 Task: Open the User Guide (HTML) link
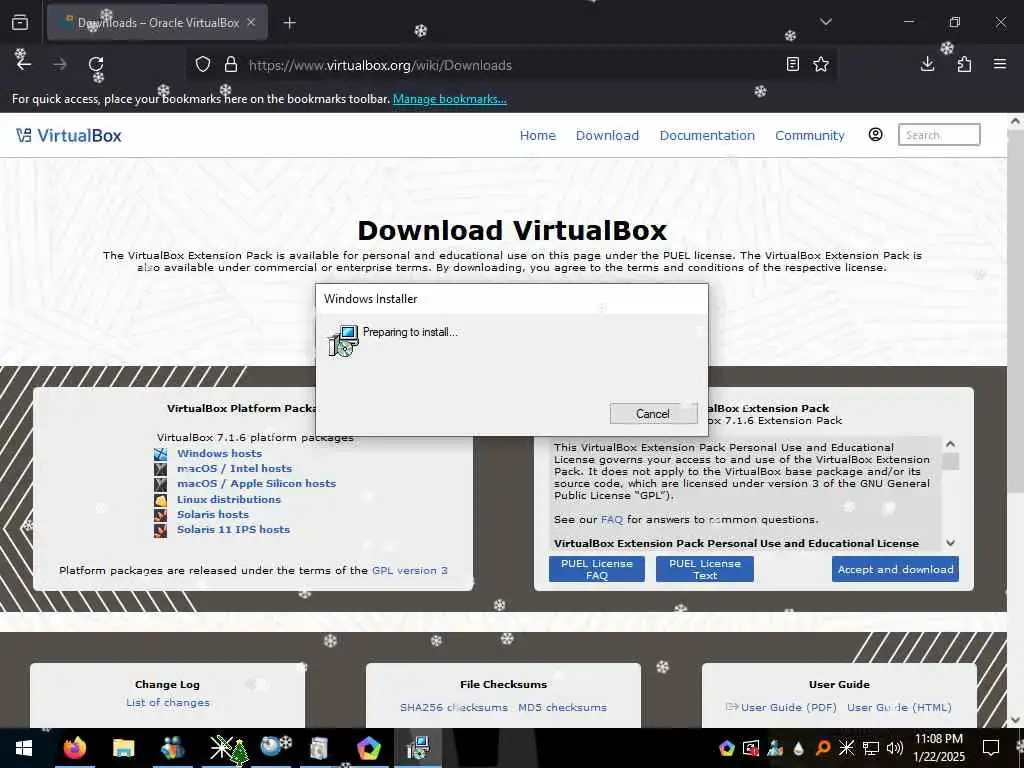[899, 707]
